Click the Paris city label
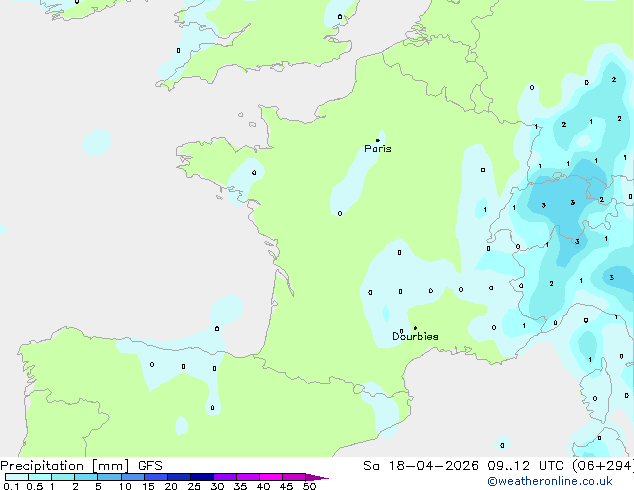This screenshot has height=490, width=634. point(378,149)
